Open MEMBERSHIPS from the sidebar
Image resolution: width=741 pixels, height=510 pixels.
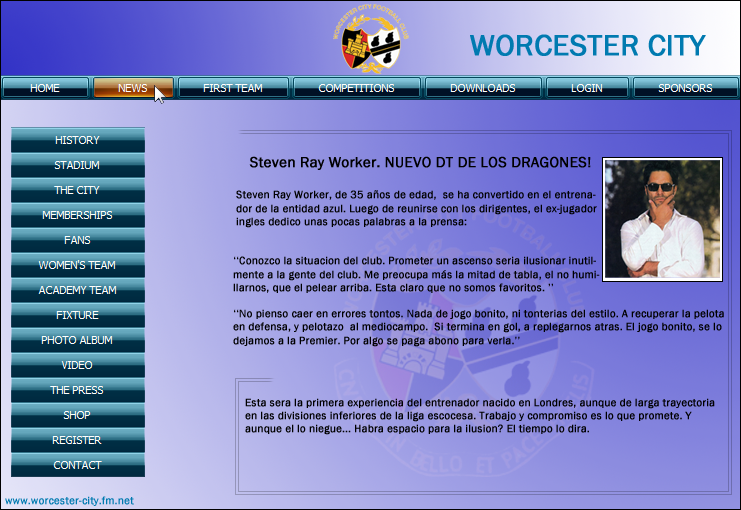pos(78,215)
